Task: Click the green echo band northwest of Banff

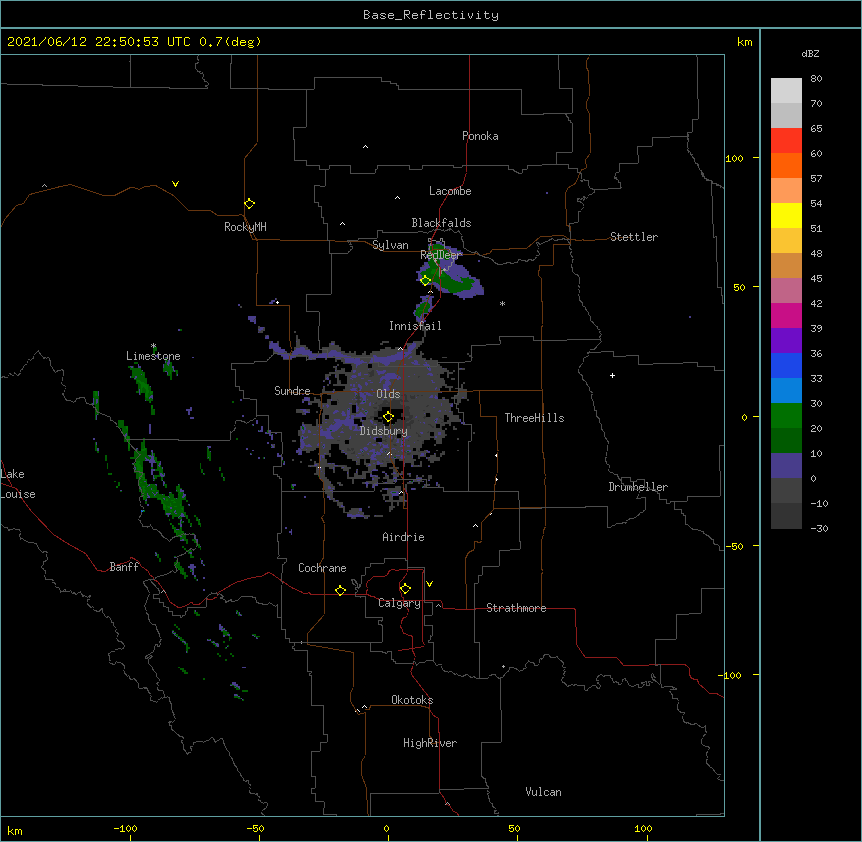Action: point(161,491)
